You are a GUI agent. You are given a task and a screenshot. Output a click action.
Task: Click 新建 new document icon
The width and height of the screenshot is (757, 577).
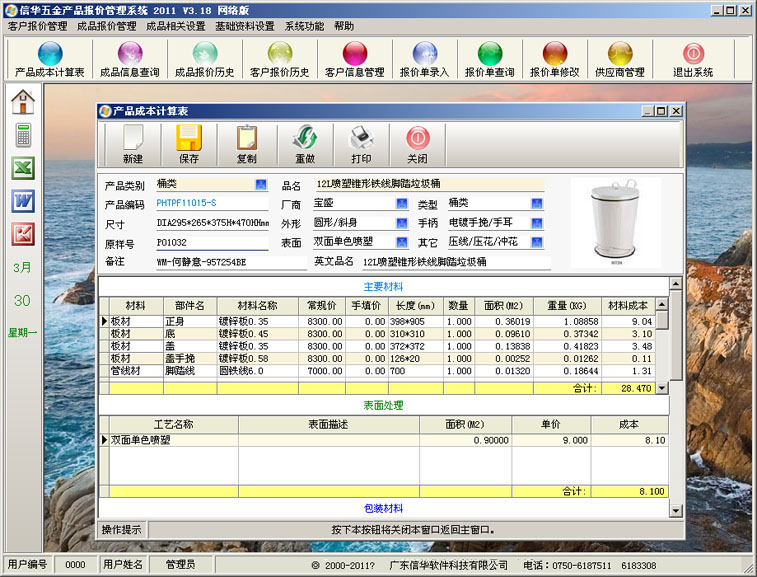(x=133, y=144)
